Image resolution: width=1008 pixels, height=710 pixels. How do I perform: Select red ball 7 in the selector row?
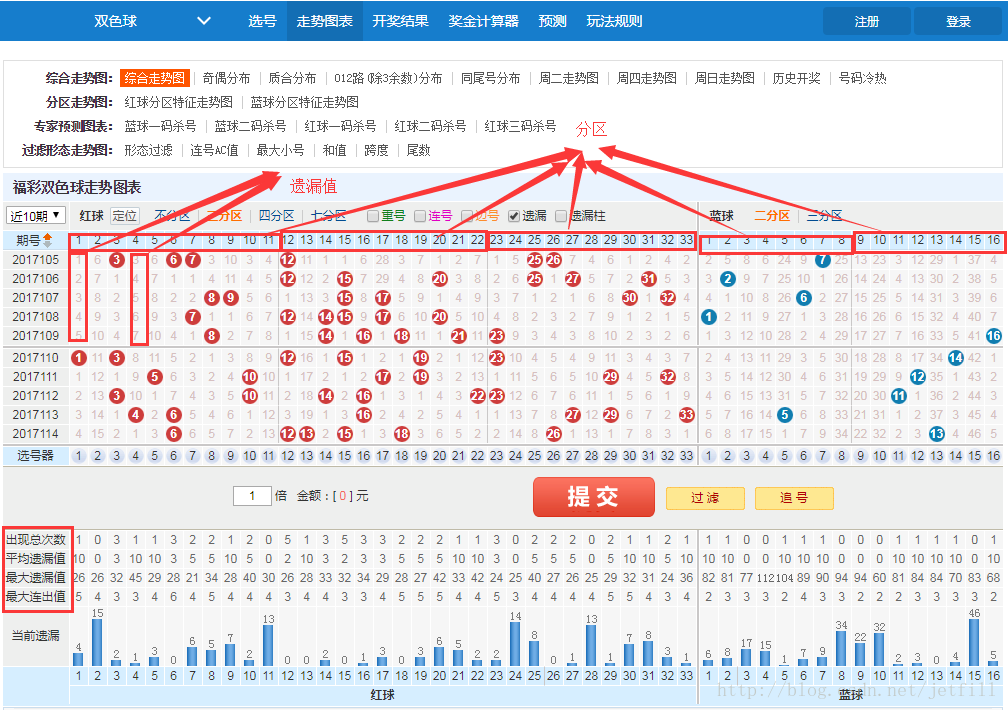tap(193, 456)
